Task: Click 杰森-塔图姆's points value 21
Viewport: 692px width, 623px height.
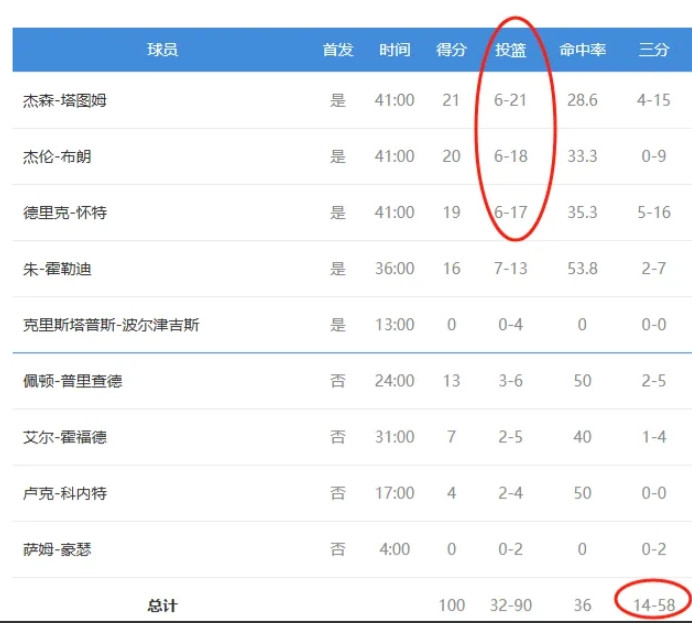Action: pyautogui.click(x=451, y=100)
